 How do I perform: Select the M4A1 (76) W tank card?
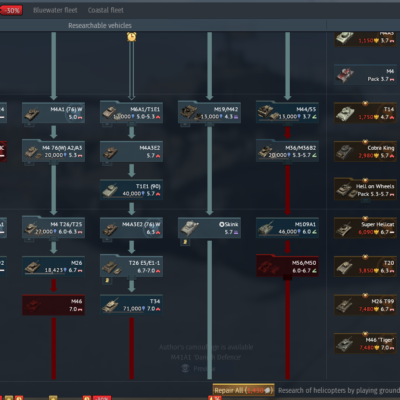tap(53, 113)
